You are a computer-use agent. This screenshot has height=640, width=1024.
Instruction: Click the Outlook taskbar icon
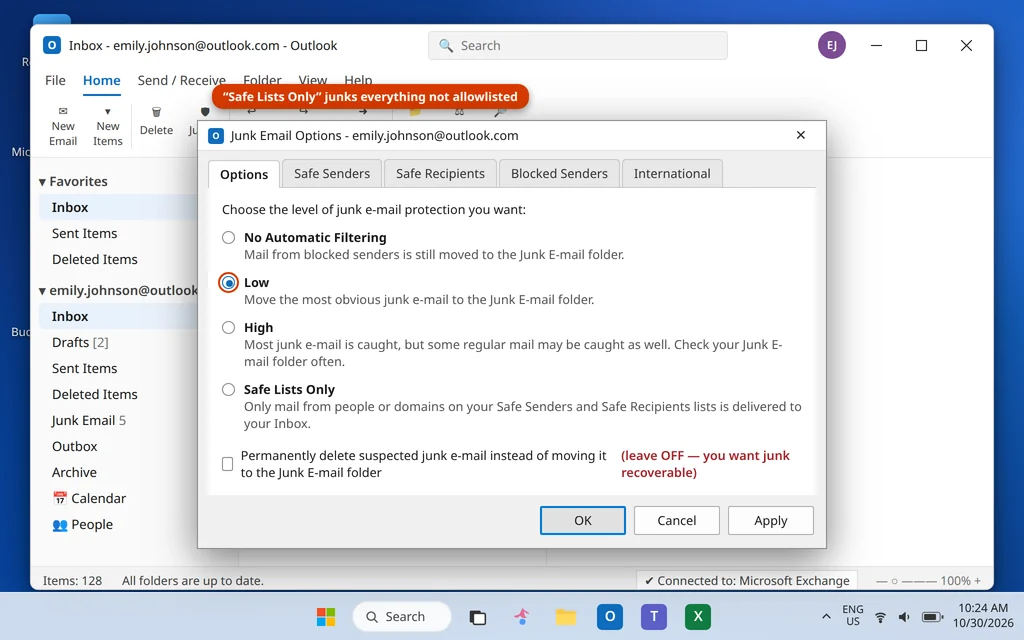(x=609, y=616)
